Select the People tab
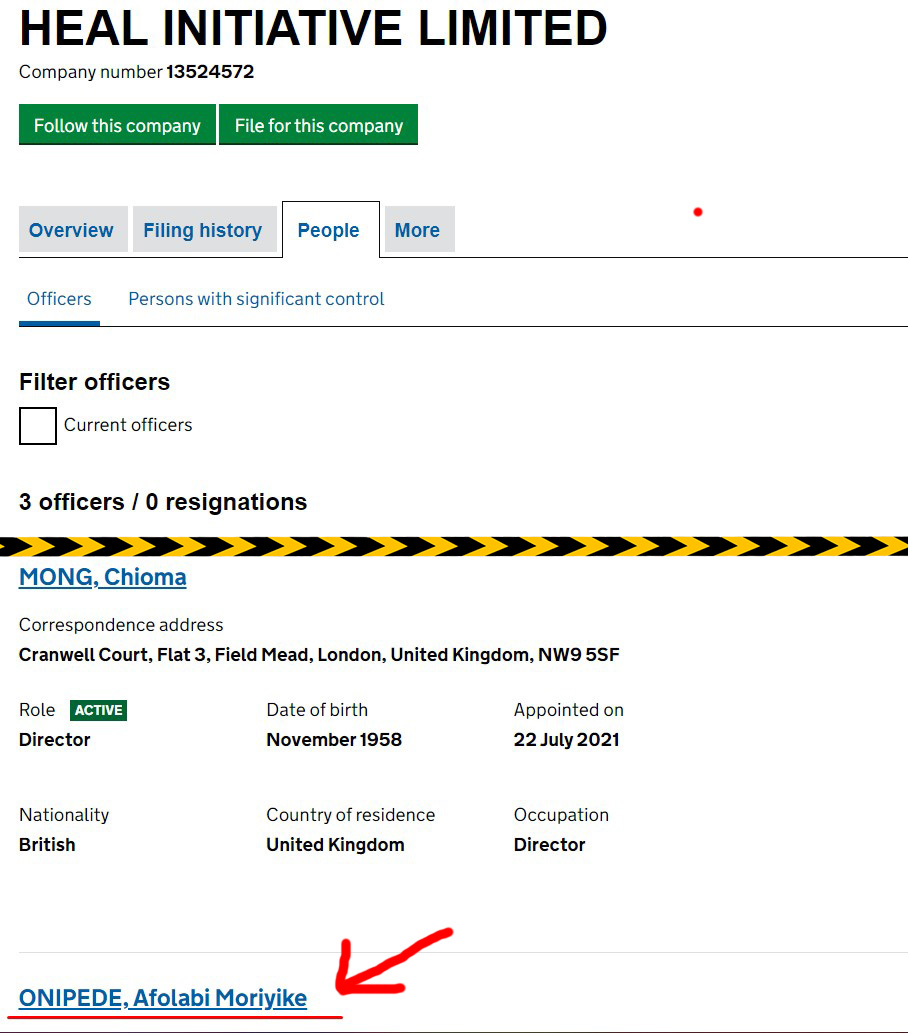 point(328,230)
